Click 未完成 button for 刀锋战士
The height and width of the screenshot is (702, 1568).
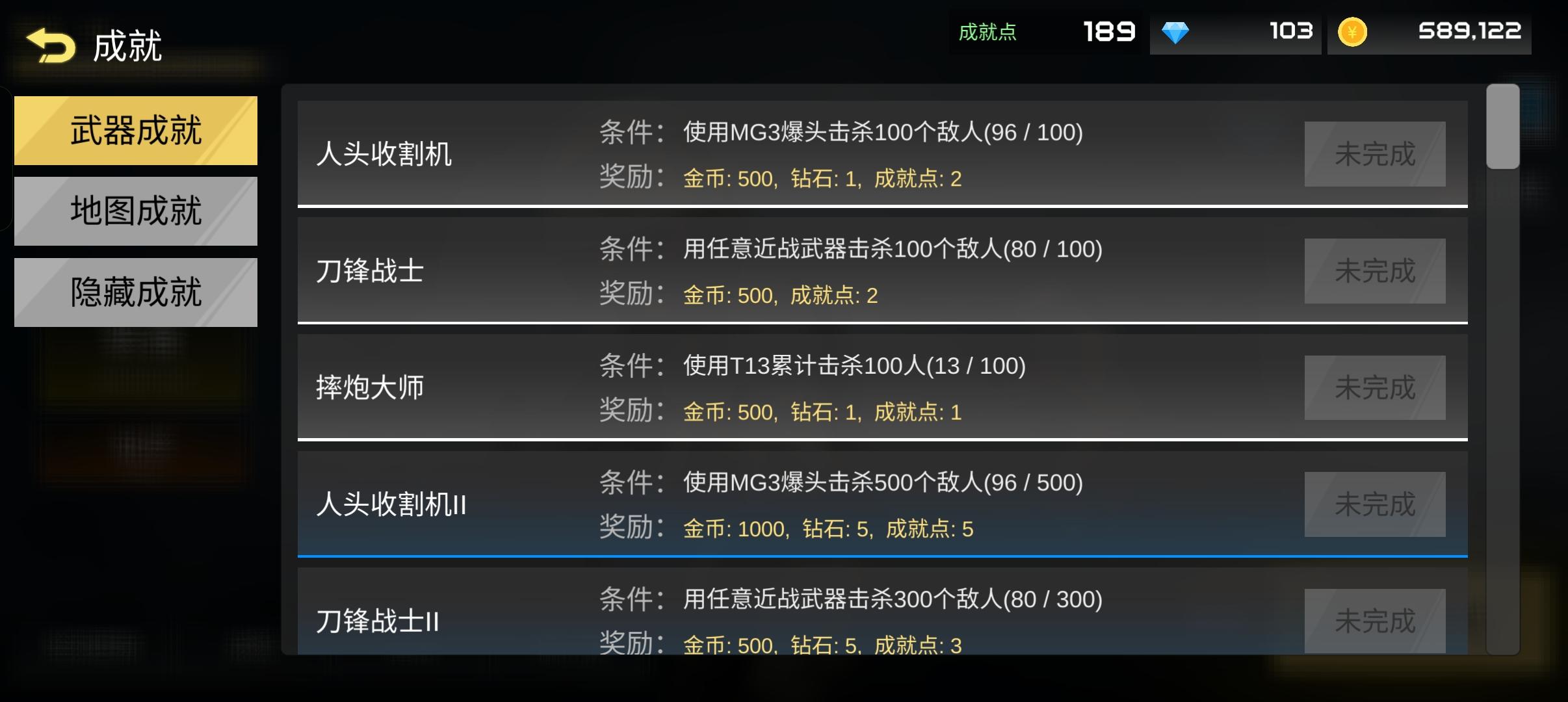[1375, 271]
